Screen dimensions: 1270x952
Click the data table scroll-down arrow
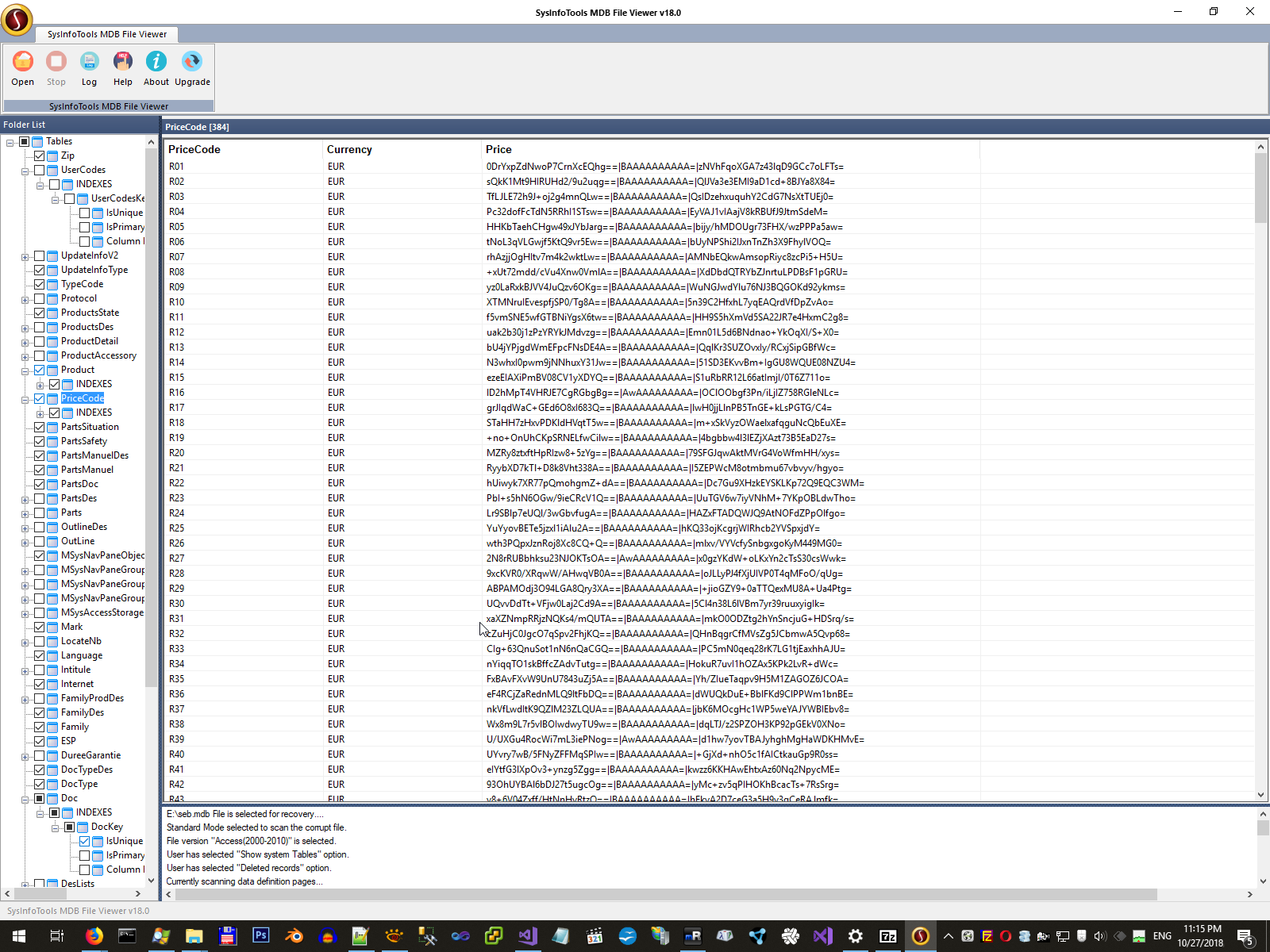tap(1260, 795)
